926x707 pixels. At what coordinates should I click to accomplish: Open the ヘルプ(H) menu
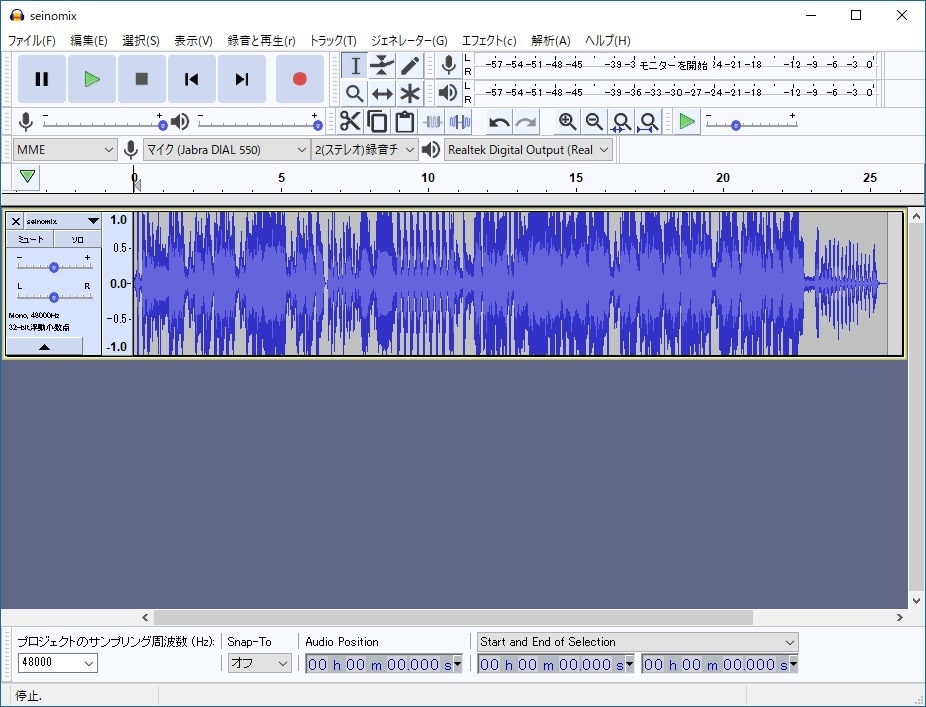pos(608,41)
